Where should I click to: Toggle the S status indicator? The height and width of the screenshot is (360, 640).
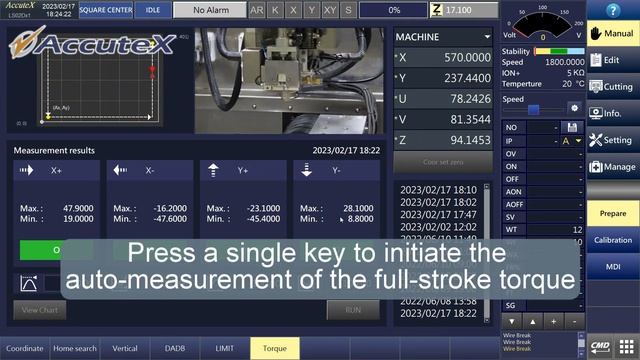[348, 10]
